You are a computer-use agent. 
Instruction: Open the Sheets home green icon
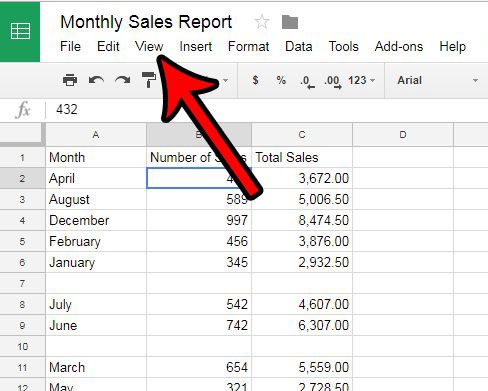click(x=20, y=32)
